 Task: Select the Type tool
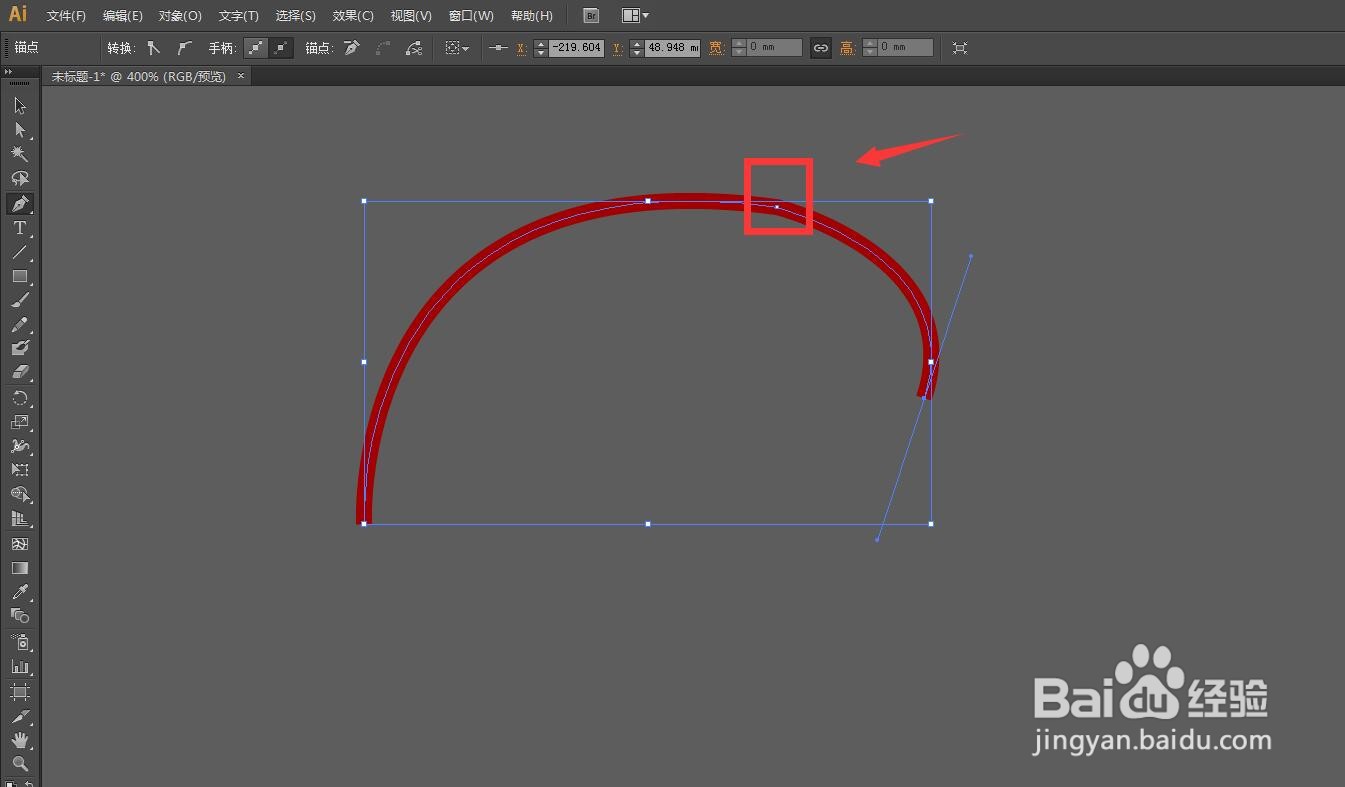coord(20,228)
